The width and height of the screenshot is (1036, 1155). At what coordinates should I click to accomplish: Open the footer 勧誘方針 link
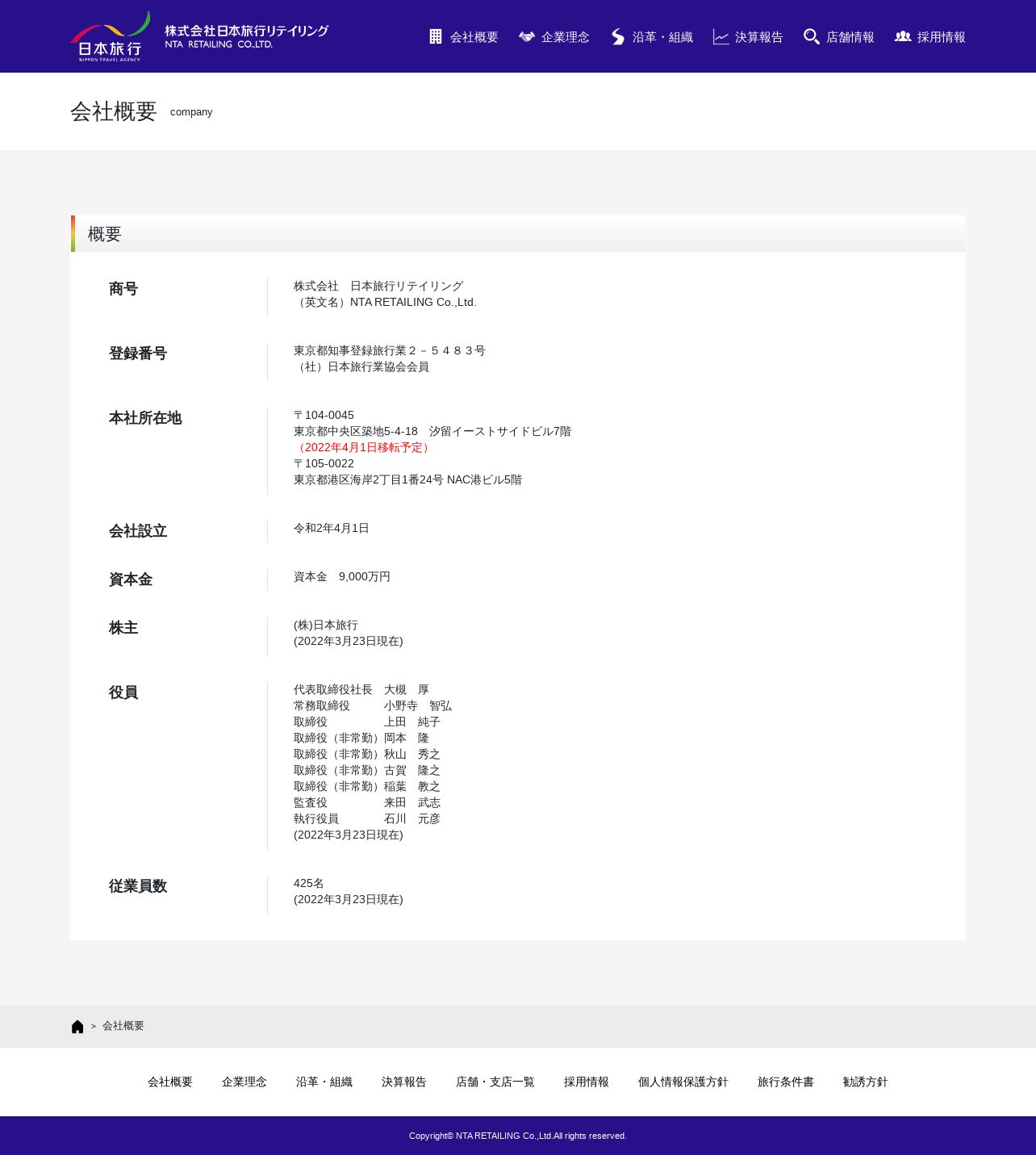866,1082
